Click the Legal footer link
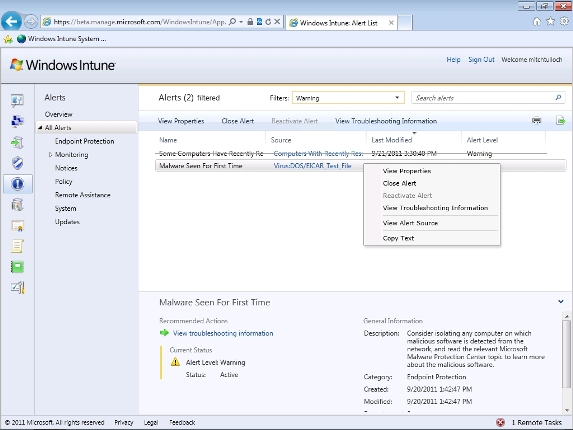Screen dimensions: 573x430 click(151, 422)
